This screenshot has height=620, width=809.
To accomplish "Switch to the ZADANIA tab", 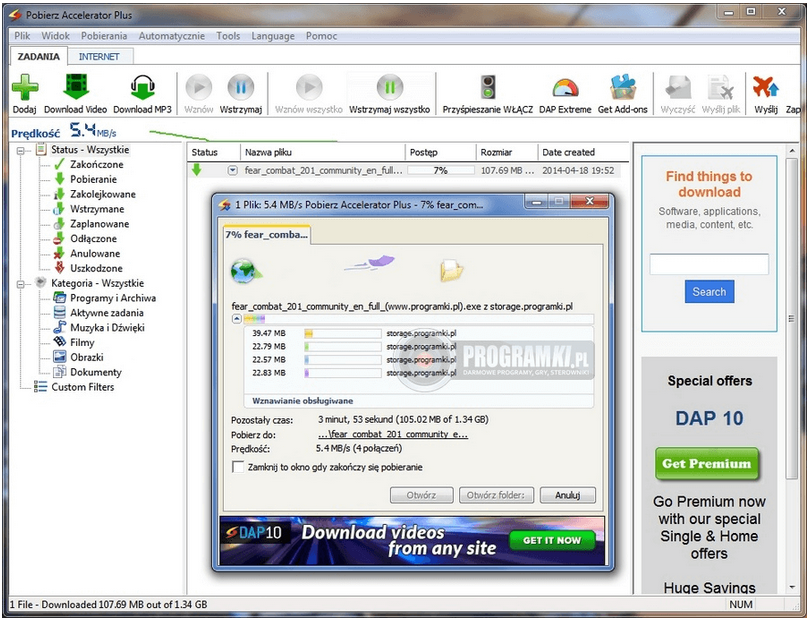I will tap(39, 56).
